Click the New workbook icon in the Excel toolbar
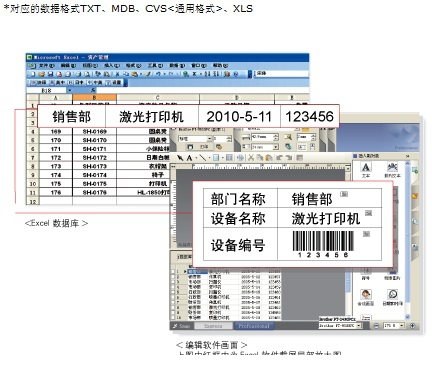 pos(33,74)
